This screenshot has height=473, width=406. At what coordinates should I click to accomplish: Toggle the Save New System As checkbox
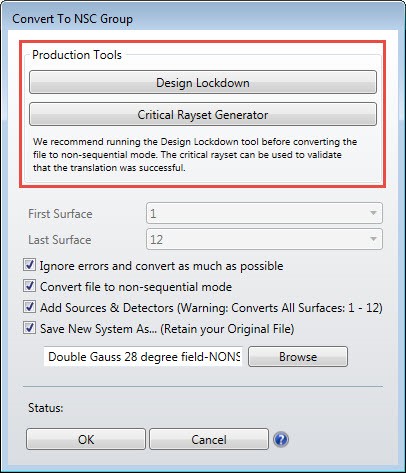click(x=29, y=328)
